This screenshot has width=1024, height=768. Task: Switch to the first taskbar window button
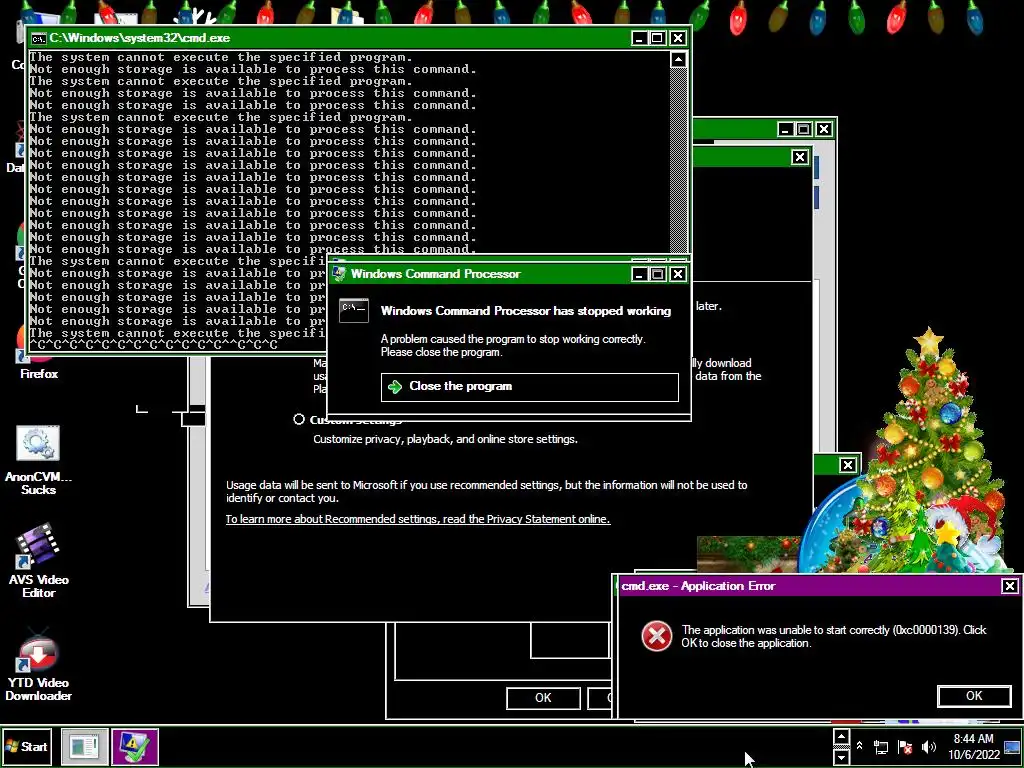point(85,746)
